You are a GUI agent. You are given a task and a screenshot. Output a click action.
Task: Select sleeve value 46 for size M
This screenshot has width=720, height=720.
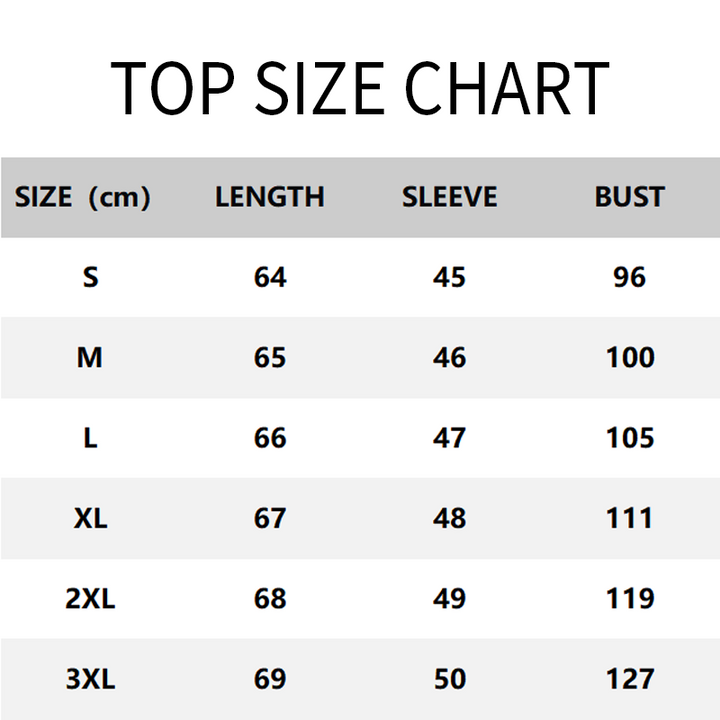pyautogui.click(x=449, y=357)
